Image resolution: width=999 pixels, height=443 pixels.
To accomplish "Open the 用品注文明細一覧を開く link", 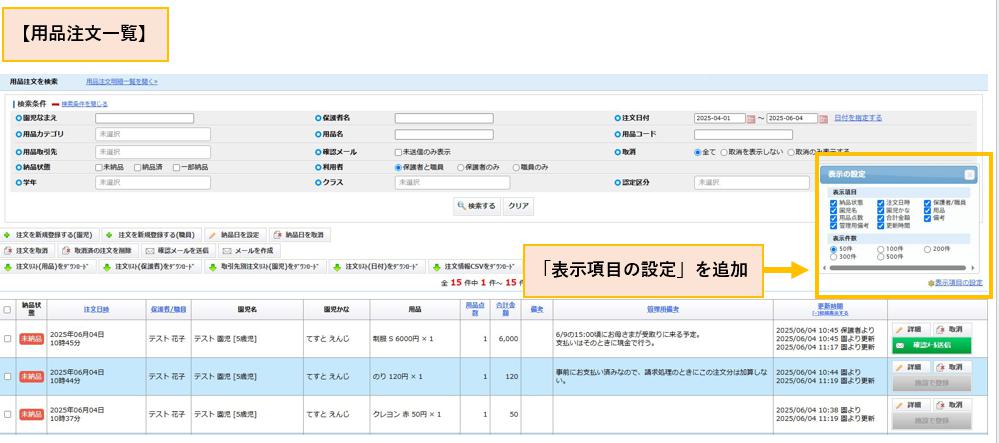I will (x=121, y=81).
